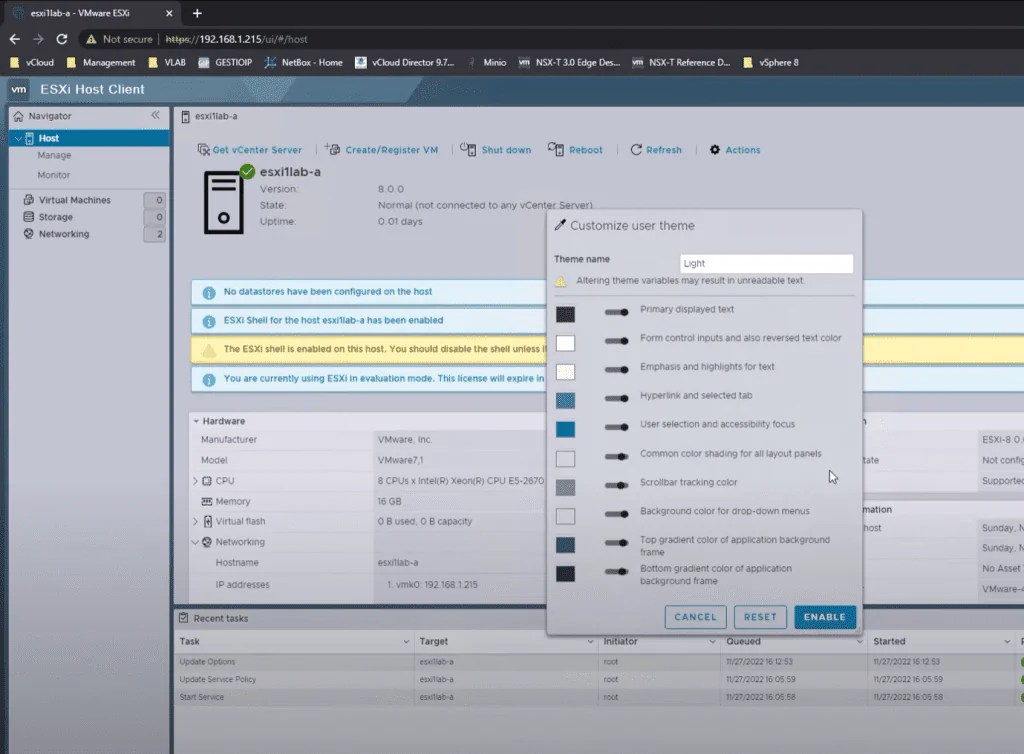Reset the theme to defaults

760,617
